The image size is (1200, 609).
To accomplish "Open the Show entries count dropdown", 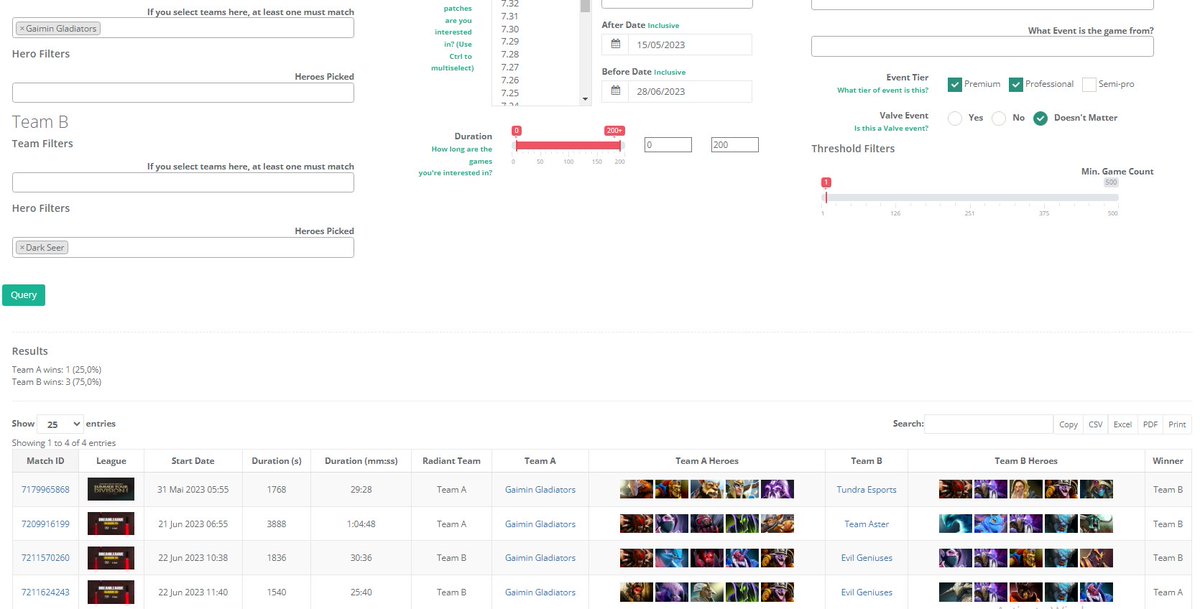I will [60, 424].
